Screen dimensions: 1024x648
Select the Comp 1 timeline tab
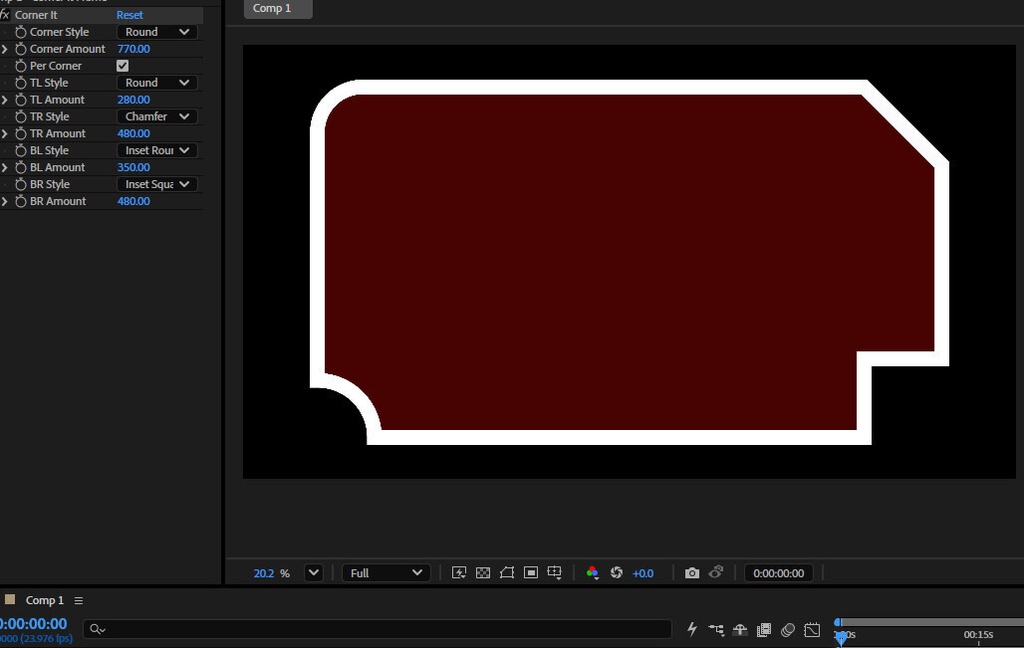click(x=44, y=600)
